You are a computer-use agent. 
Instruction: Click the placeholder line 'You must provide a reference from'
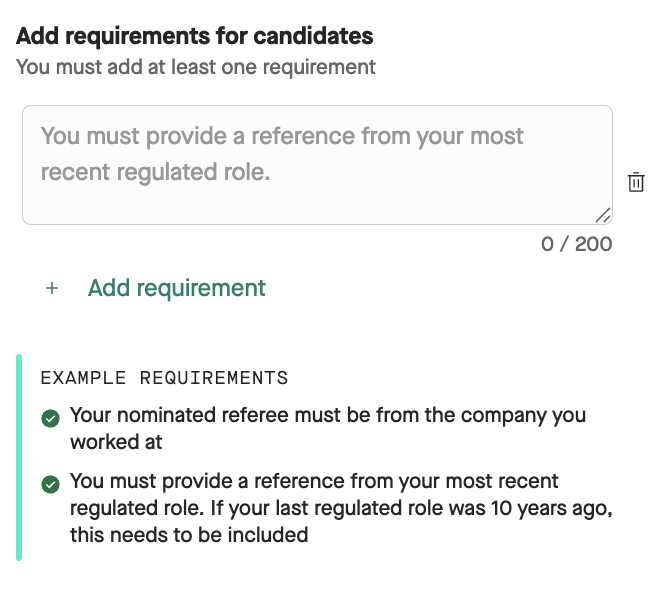[x=282, y=136]
